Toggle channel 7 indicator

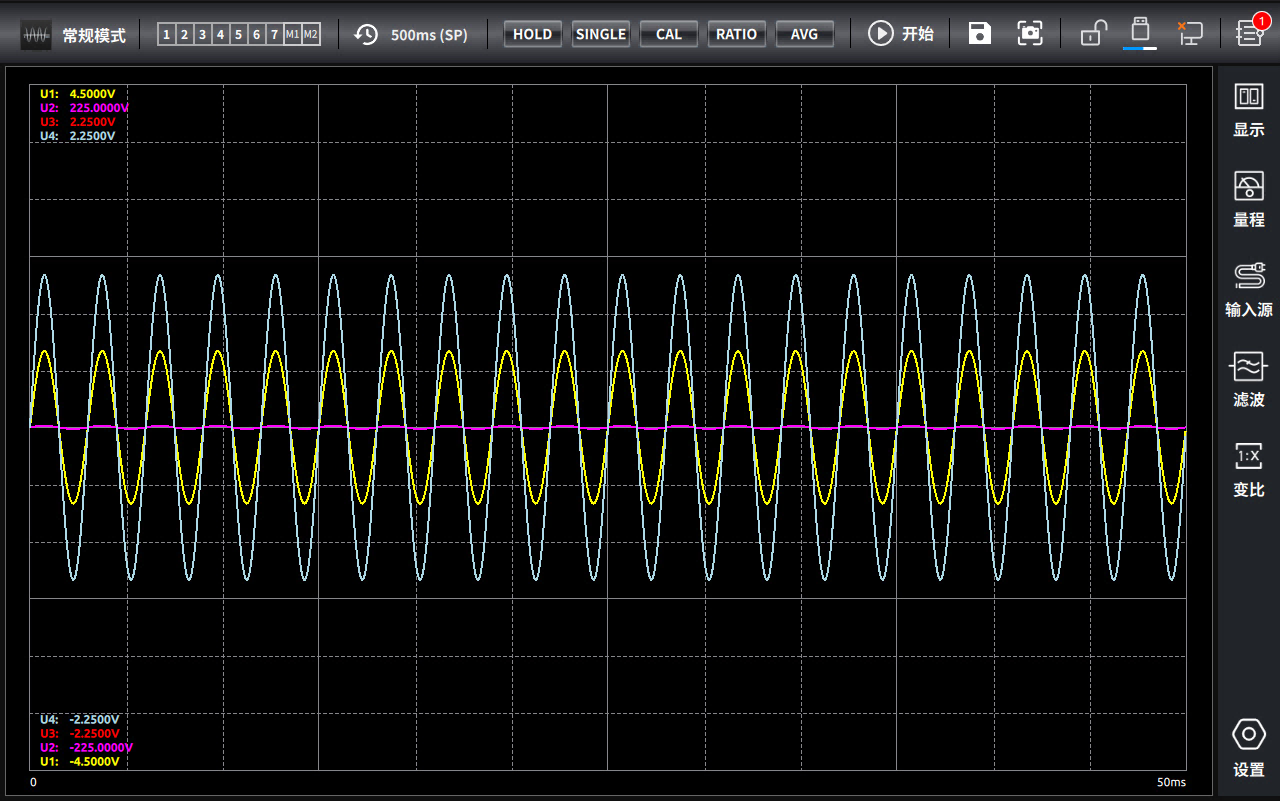[274, 35]
